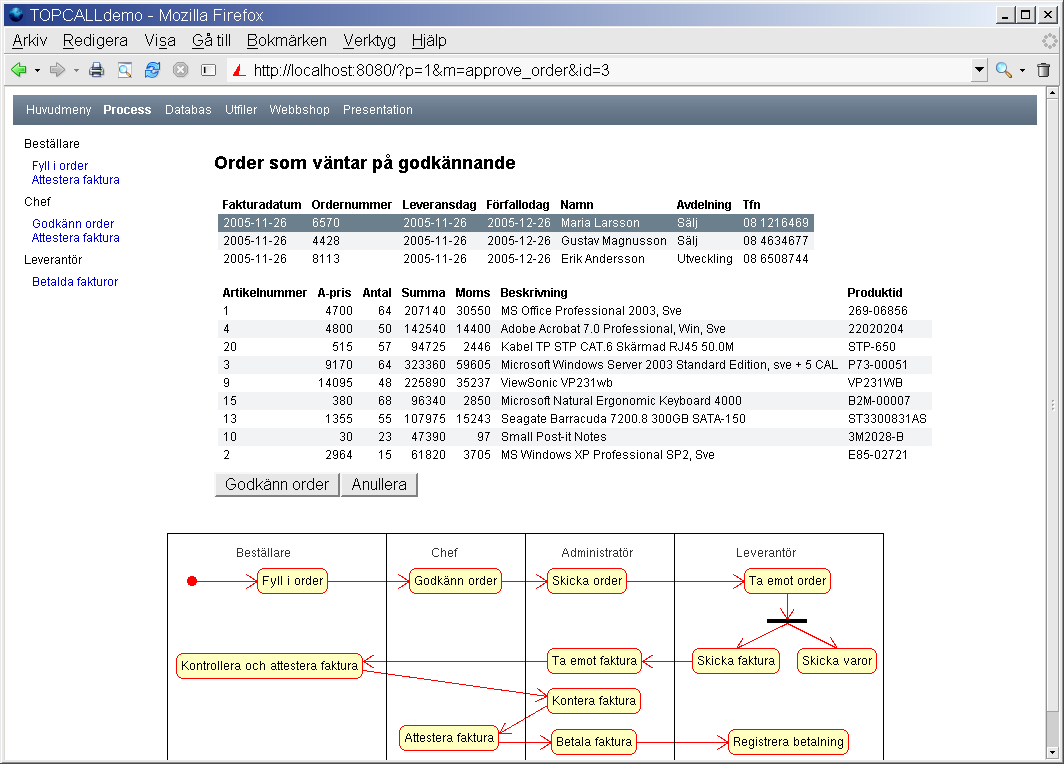
Task: Click the Godkänn order diagram node
Action: click(x=455, y=581)
